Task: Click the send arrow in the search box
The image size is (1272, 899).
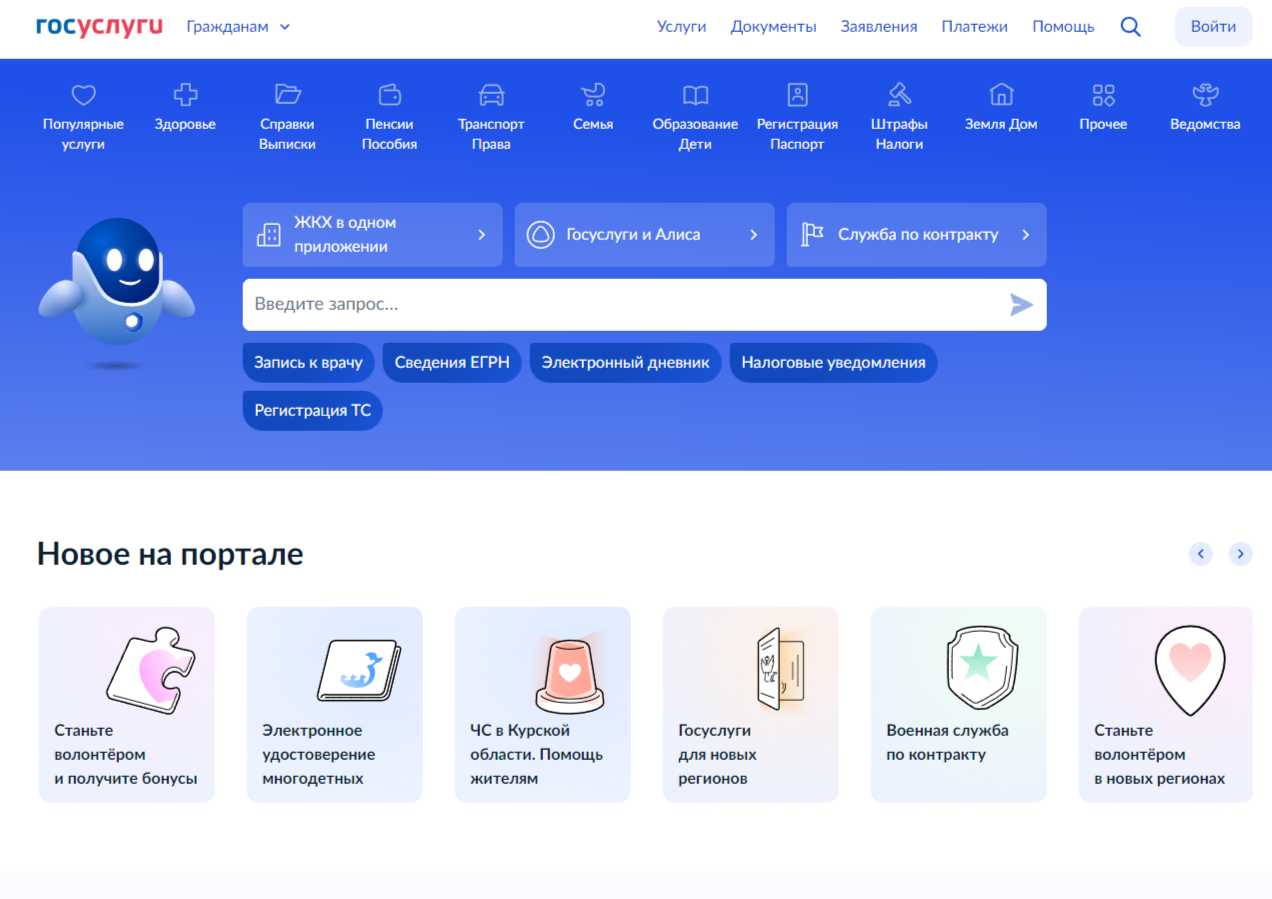Action: click(x=1020, y=305)
